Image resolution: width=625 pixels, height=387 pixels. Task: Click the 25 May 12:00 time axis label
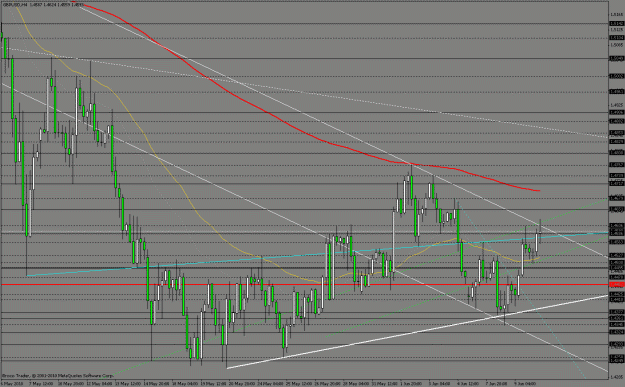[300, 383]
